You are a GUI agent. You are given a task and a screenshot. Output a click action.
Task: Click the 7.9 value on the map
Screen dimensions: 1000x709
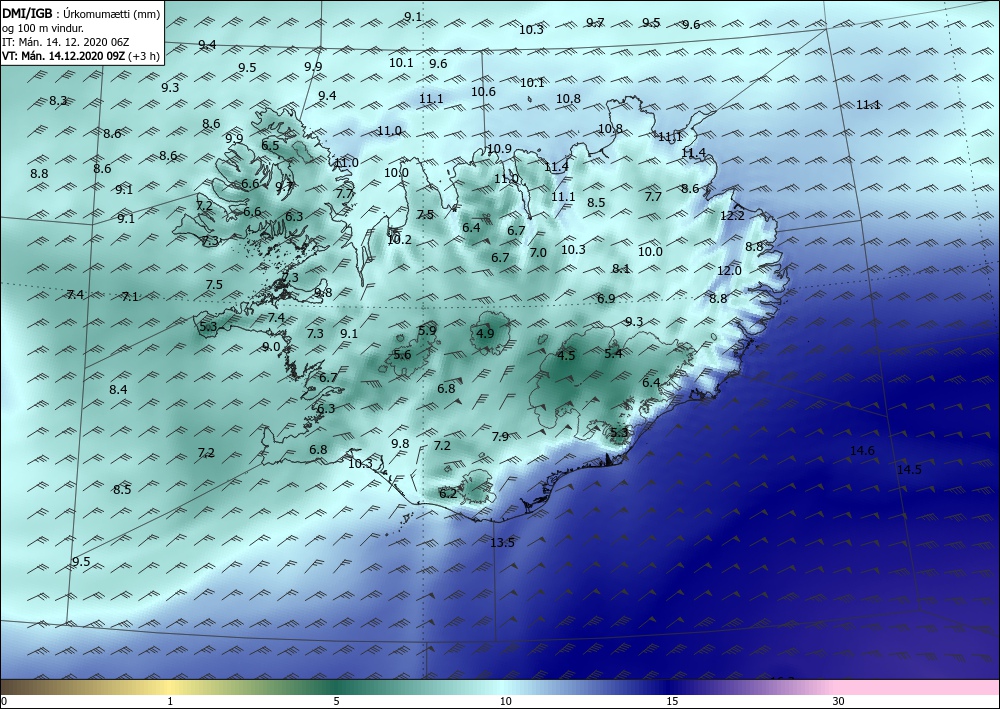tap(500, 436)
